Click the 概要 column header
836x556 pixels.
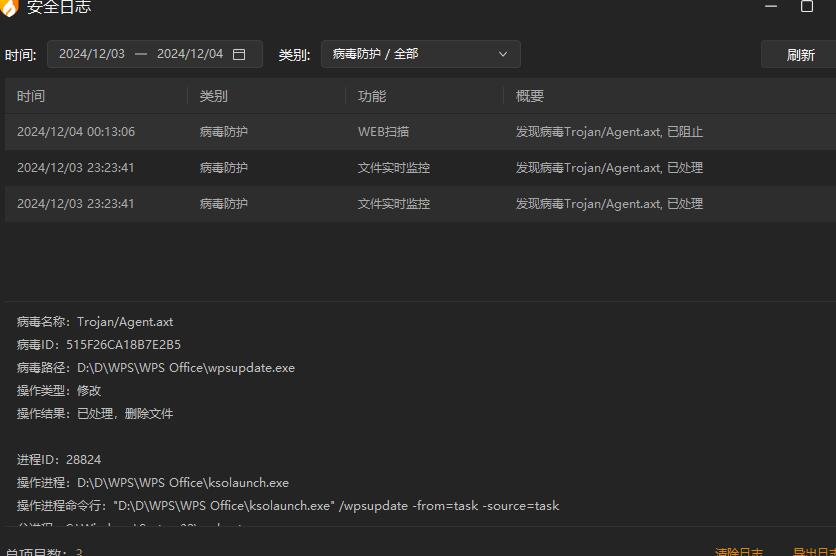pyautogui.click(x=530, y=96)
